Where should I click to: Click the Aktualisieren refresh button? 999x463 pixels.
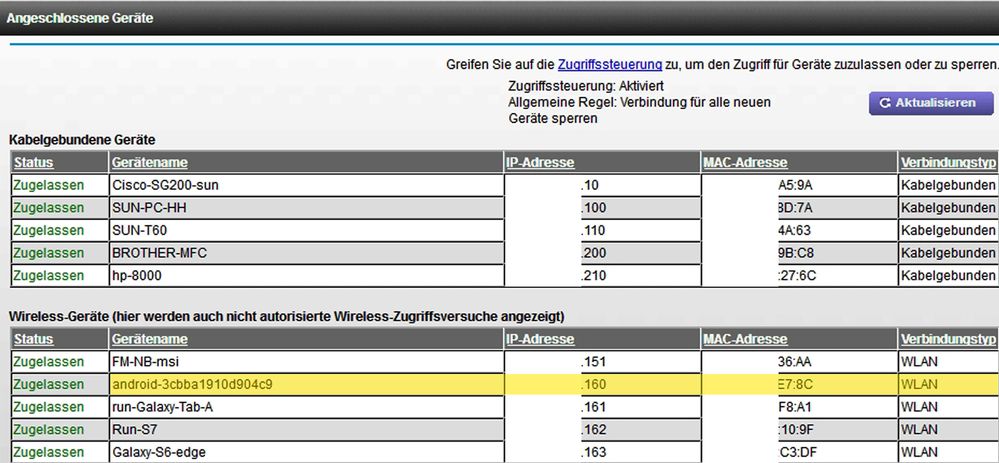click(931, 103)
